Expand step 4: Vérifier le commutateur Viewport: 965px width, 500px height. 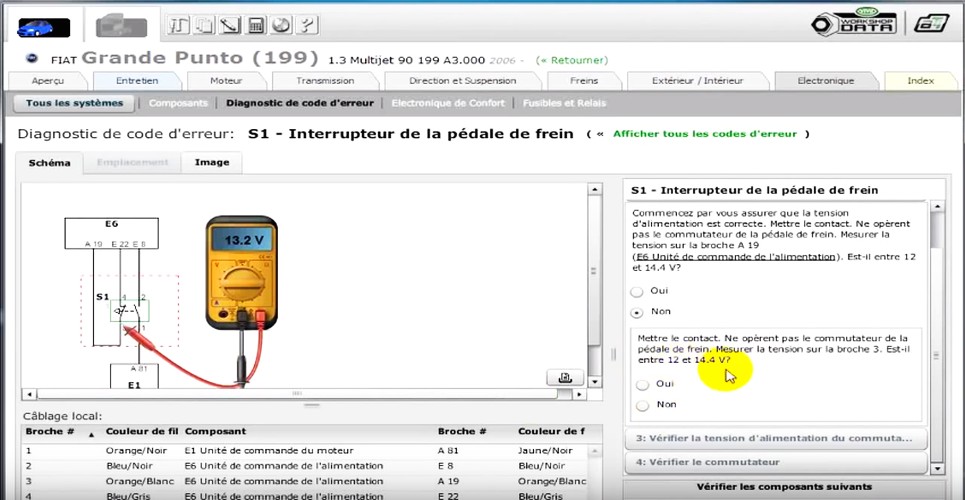775,462
